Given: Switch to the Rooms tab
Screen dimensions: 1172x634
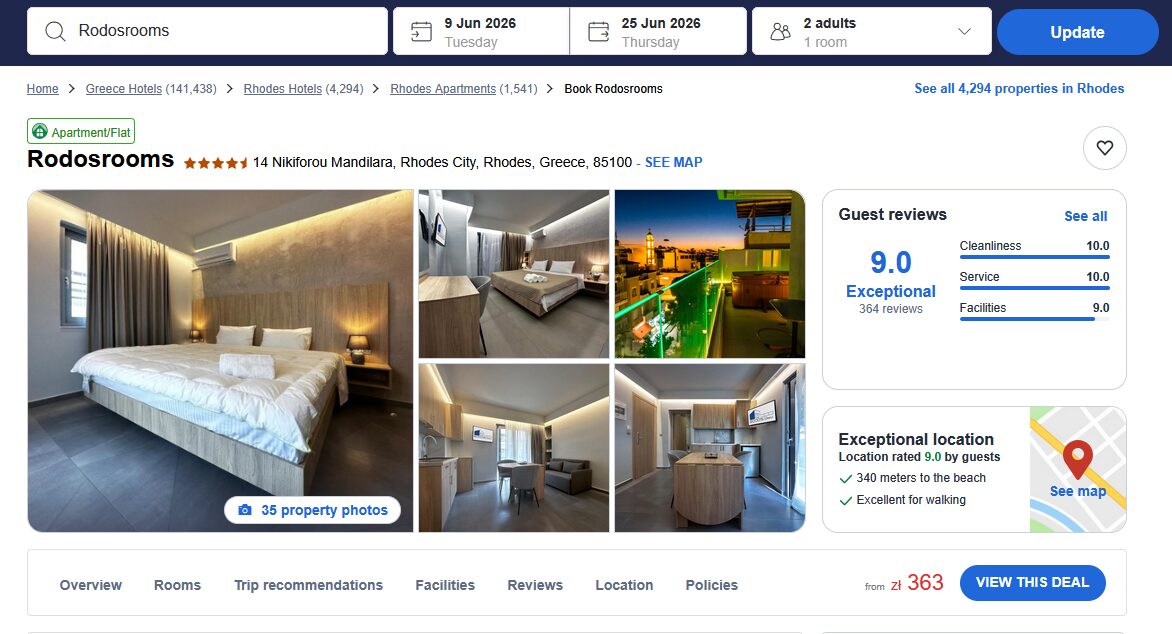Looking at the screenshot, I should (x=177, y=585).
